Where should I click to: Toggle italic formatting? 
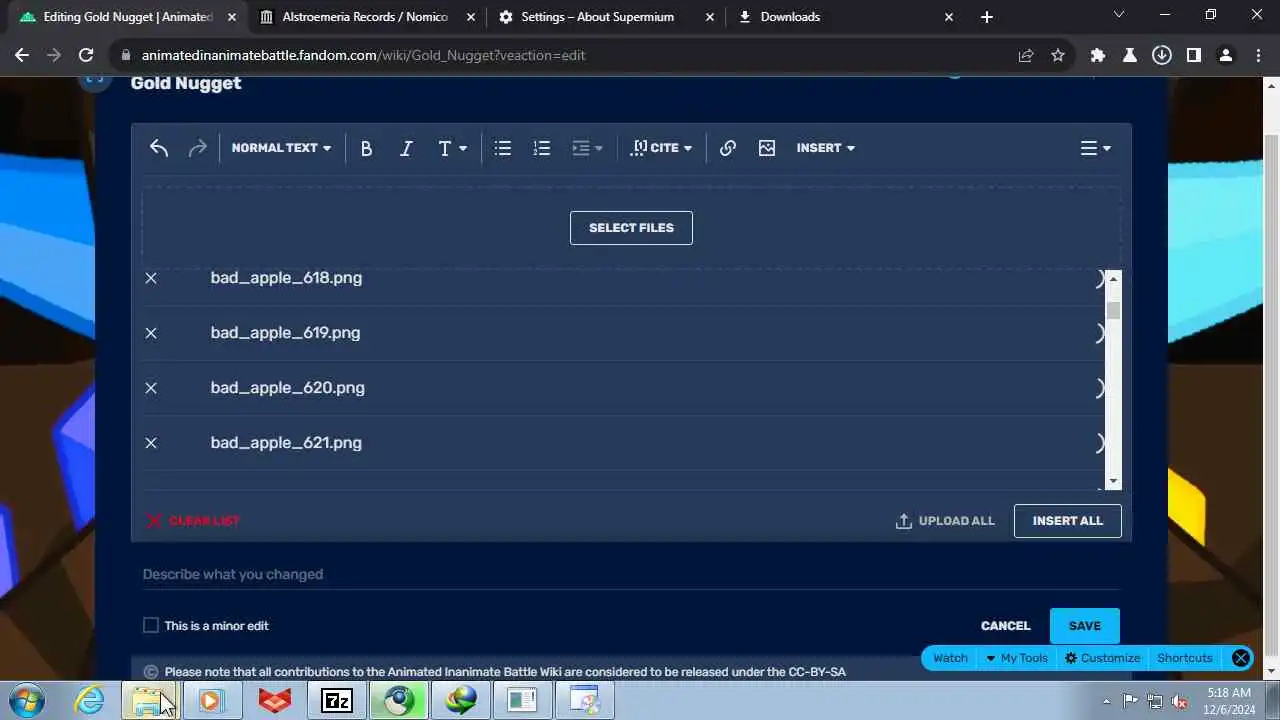[x=406, y=148]
